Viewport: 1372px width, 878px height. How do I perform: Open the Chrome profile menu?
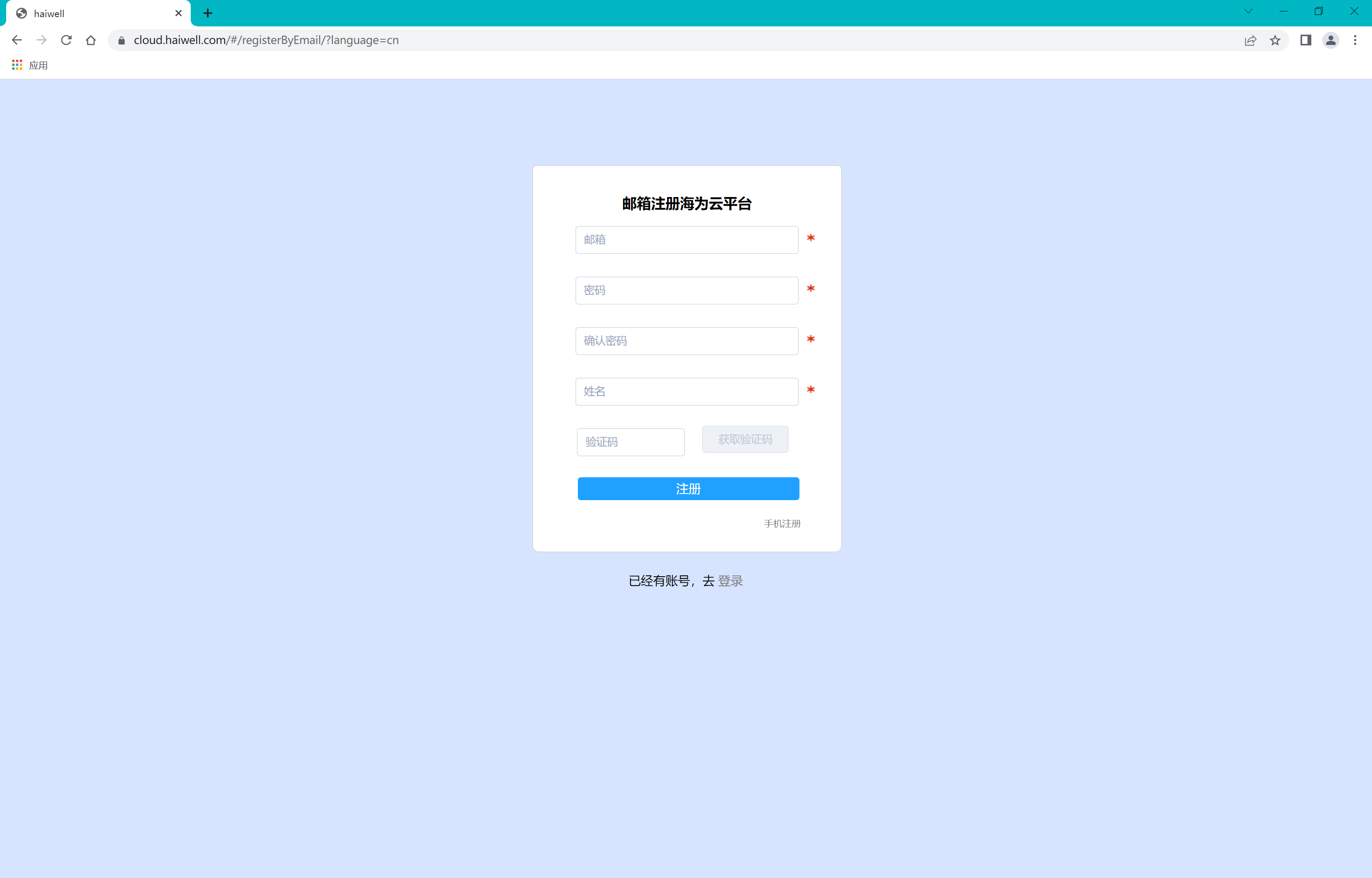(x=1330, y=40)
